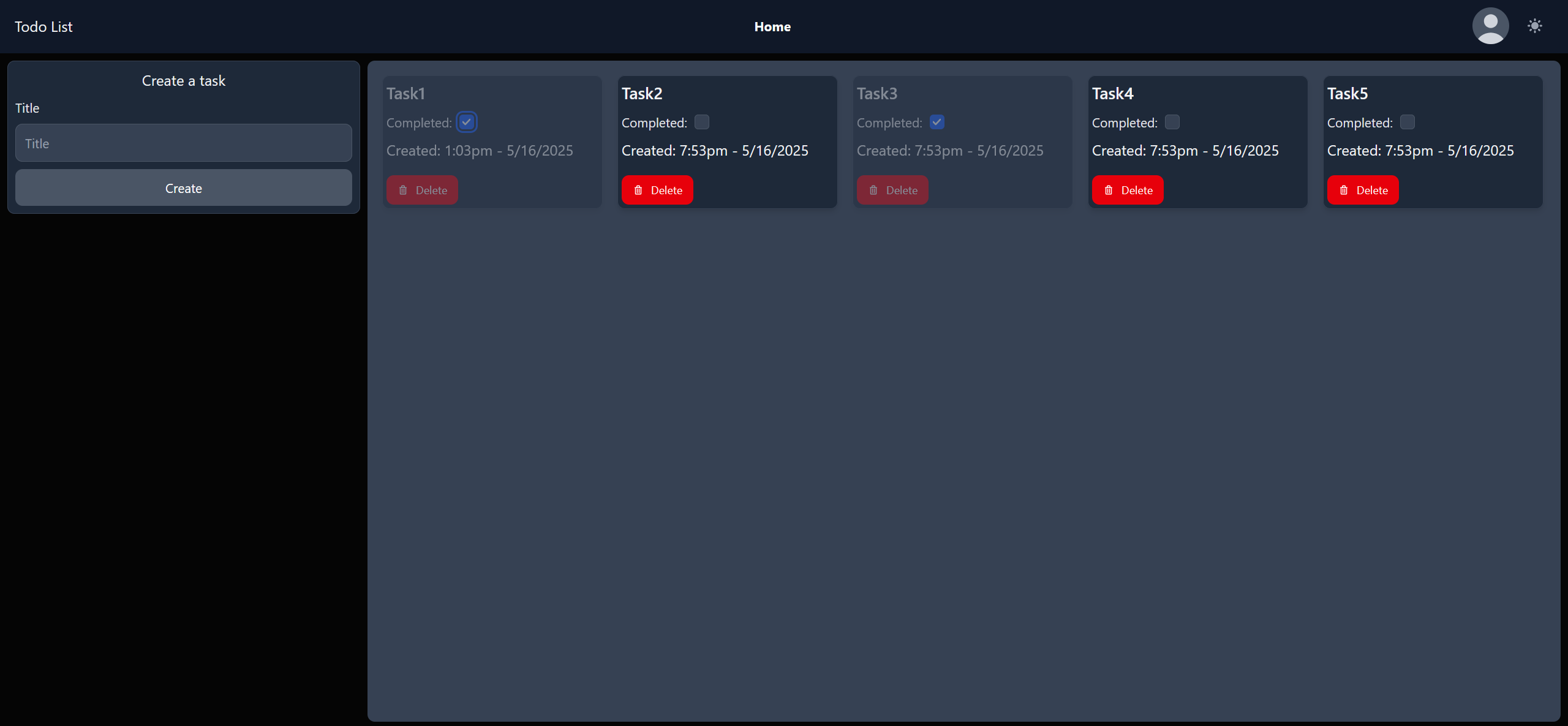Delete Task2
The width and height of the screenshot is (1568, 726).
(657, 190)
